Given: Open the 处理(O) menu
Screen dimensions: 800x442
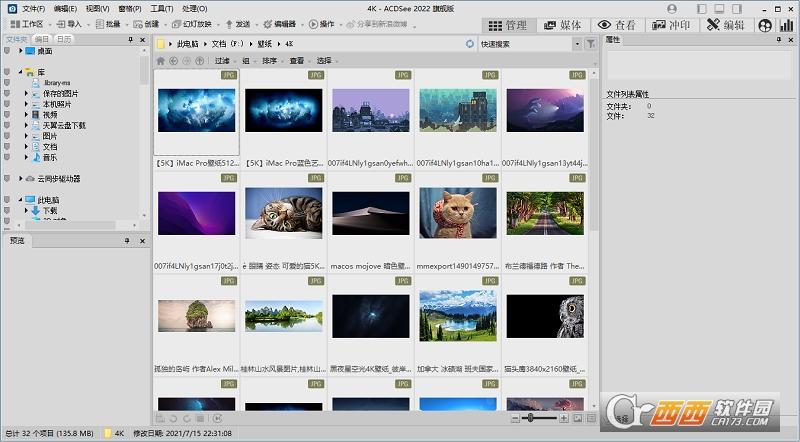Looking at the screenshot, I should click(x=194, y=9).
